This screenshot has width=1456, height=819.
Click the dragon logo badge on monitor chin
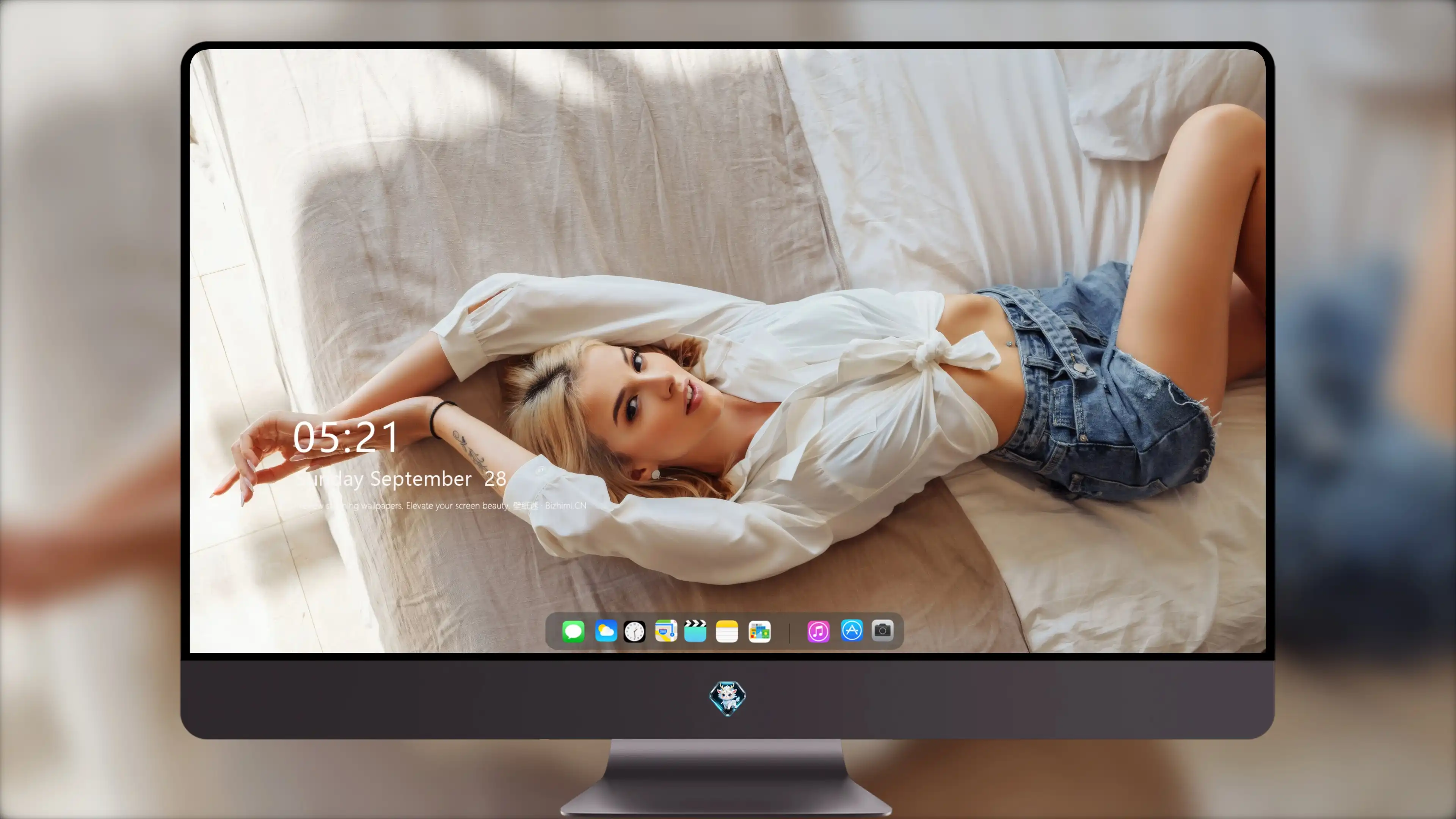point(728,698)
